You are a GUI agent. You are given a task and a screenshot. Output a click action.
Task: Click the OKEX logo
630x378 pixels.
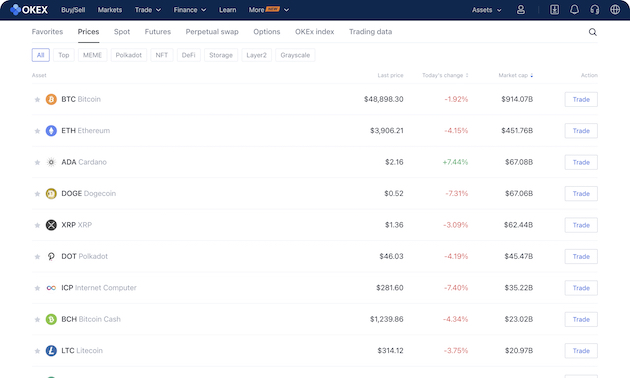tap(29, 10)
